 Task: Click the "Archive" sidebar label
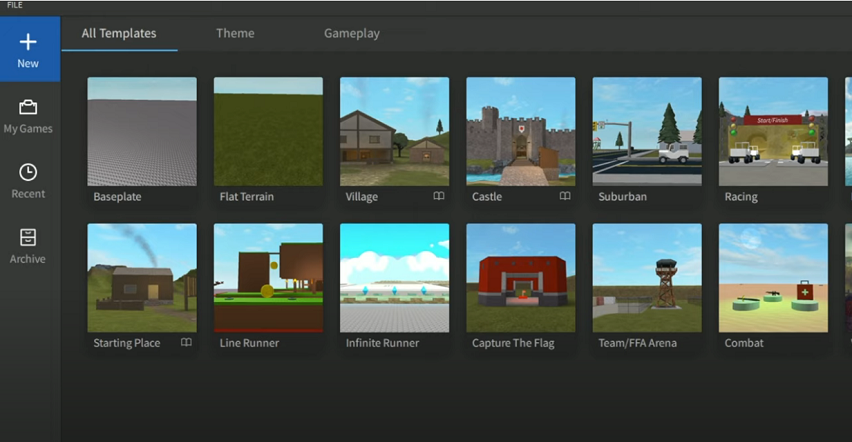point(28,259)
